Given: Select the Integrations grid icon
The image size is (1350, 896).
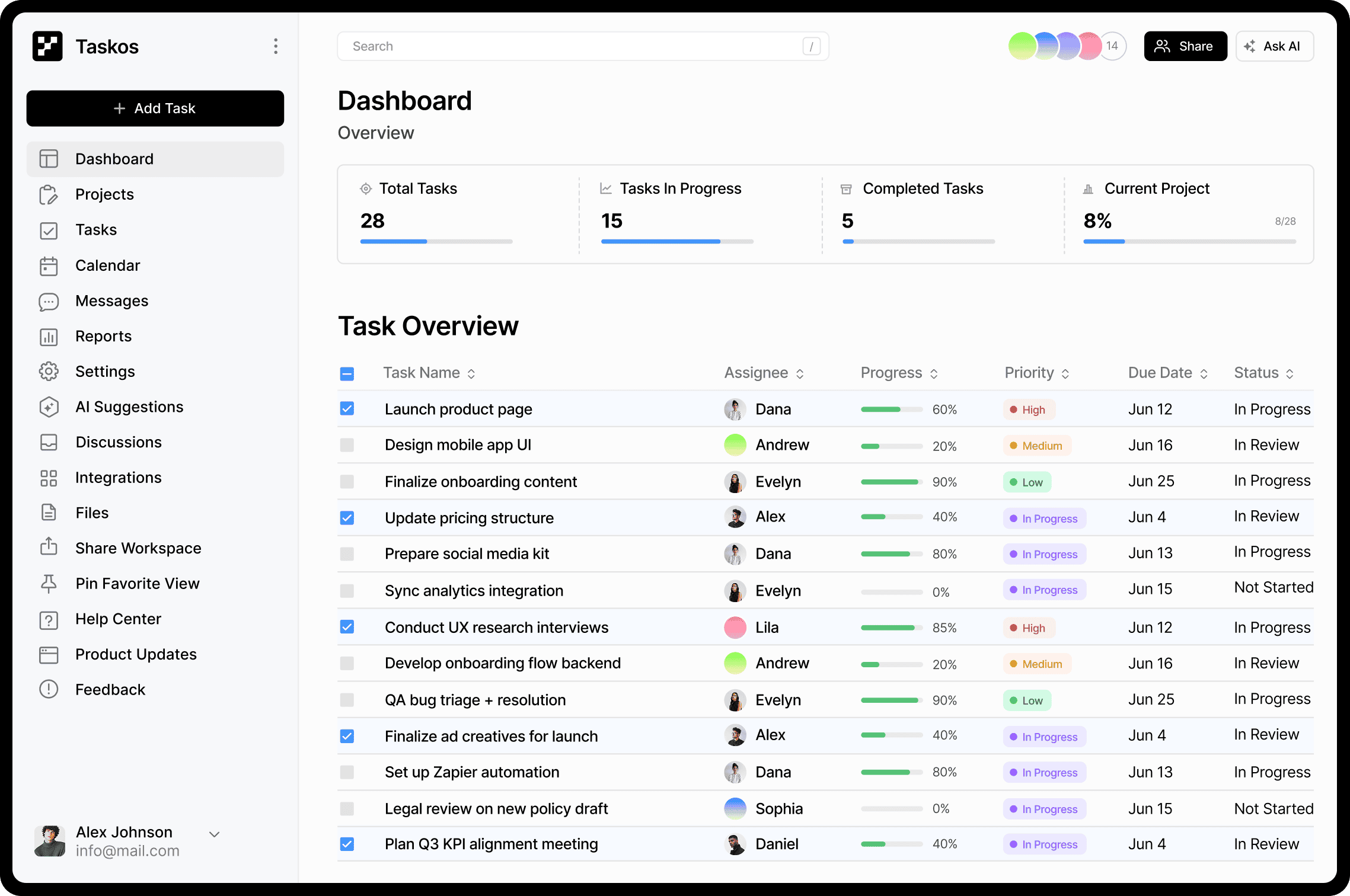Looking at the screenshot, I should (49, 478).
